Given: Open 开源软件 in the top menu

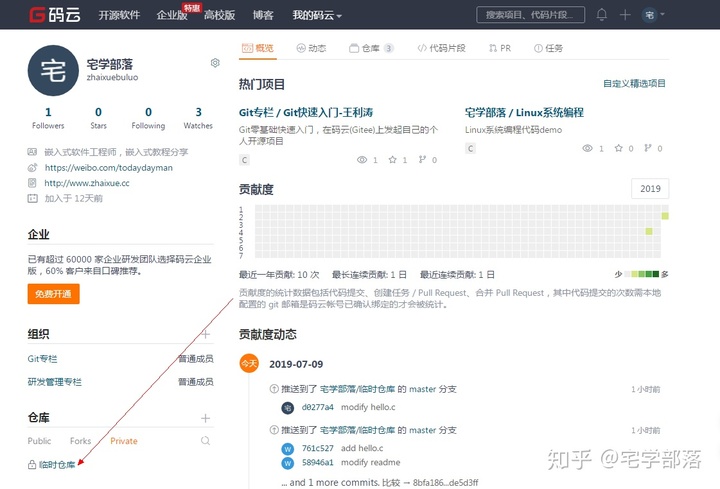Looking at the screenshot, I should point(119,15).
